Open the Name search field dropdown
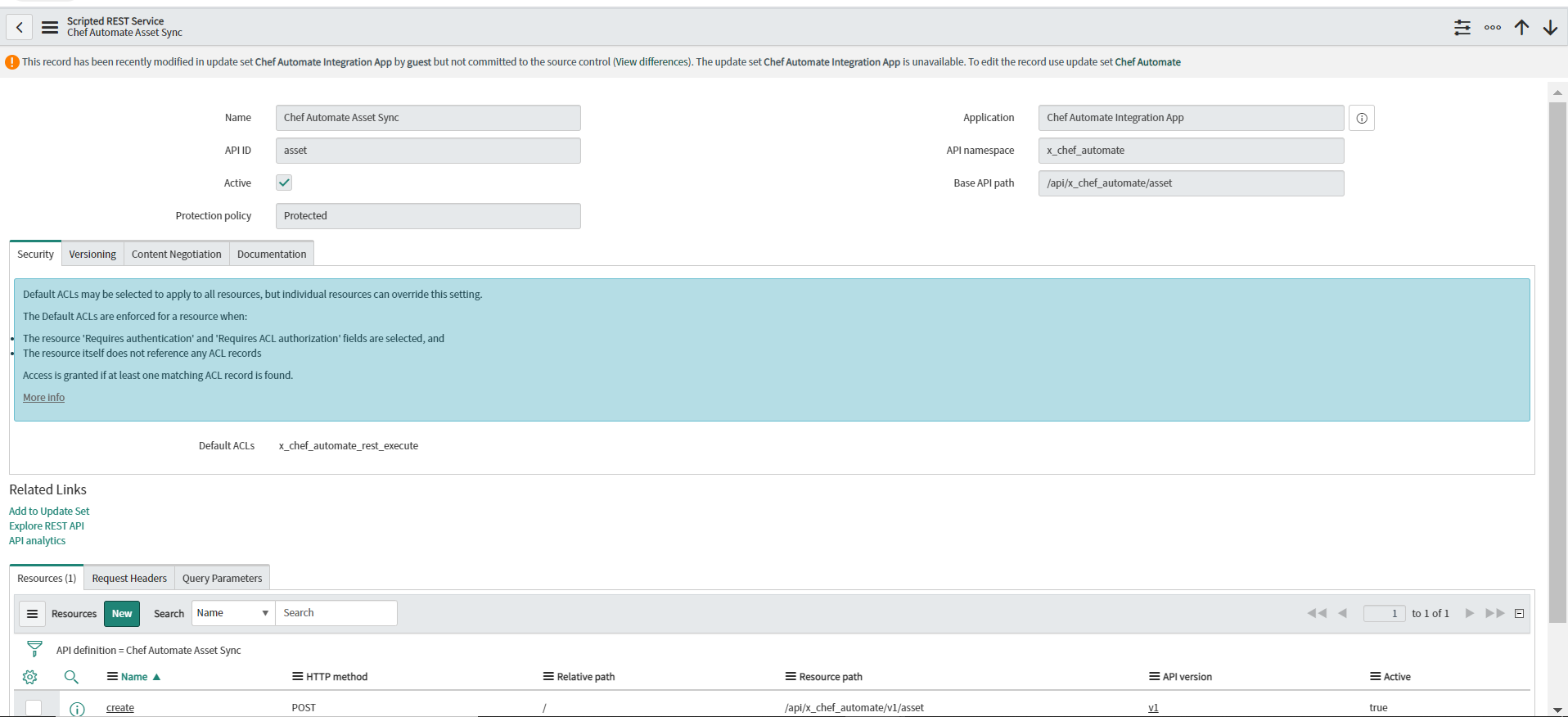Viewport: 1568px width, 717px height. tap(232, 613)
